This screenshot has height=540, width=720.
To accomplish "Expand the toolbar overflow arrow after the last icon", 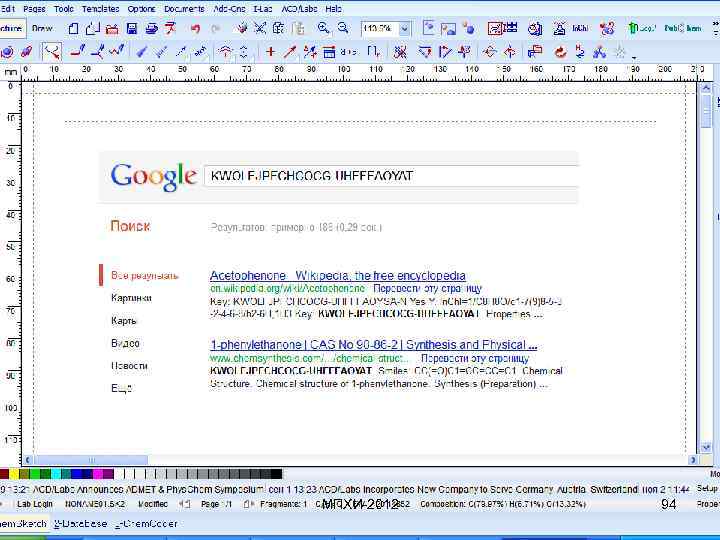I will click(634, 58).
